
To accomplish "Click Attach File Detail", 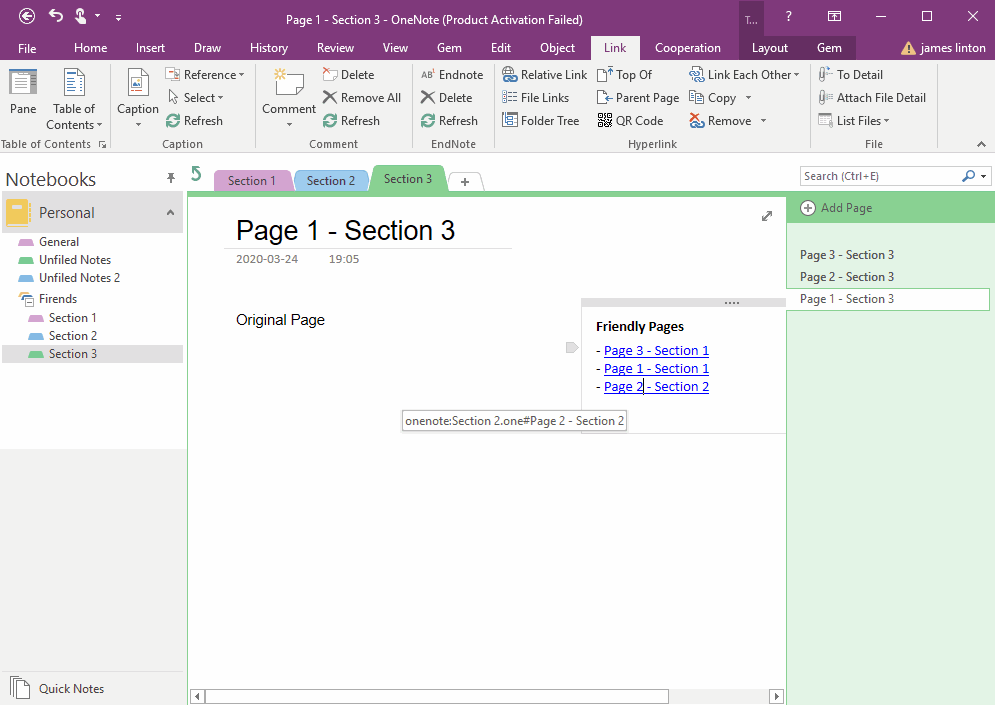I will 872,98.
